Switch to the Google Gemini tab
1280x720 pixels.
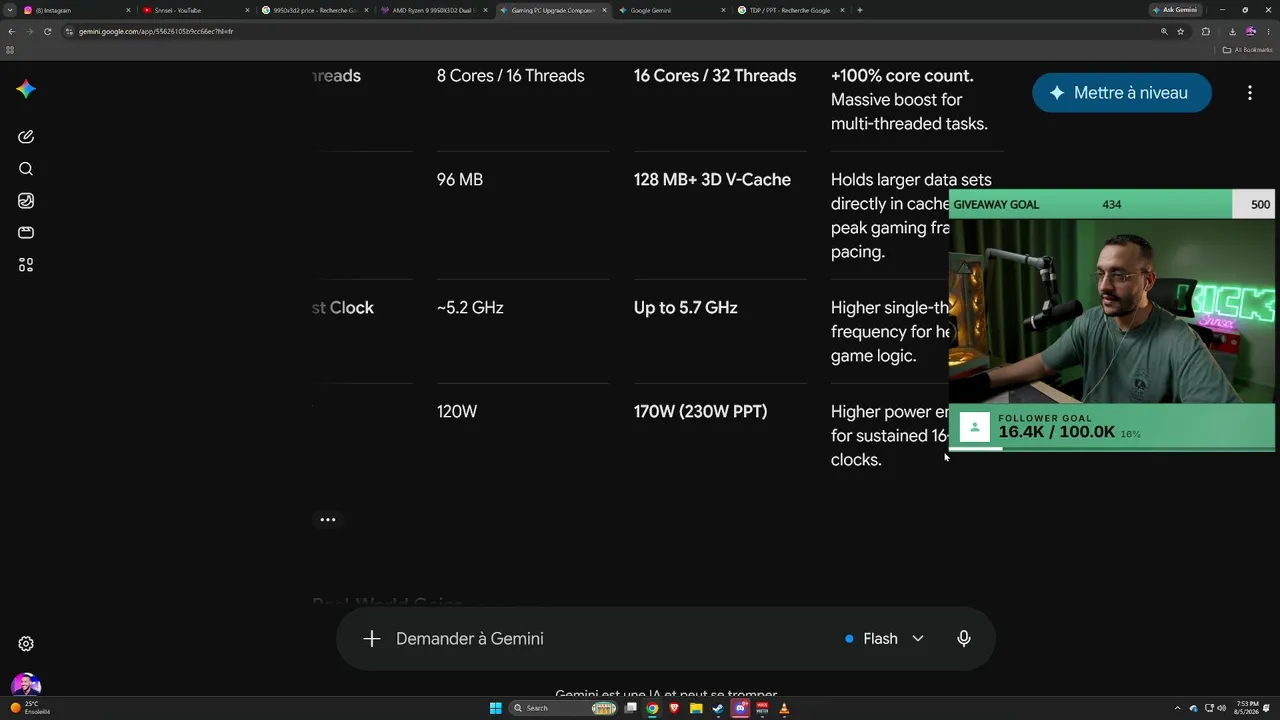[672, 10]
